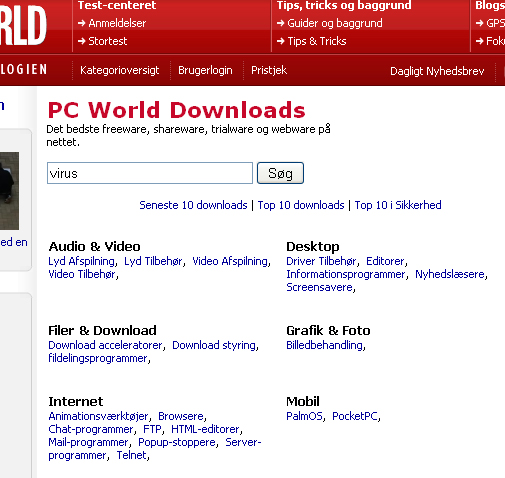Viewport: 505px width, 478px height.
Task: Open the Anmeldelser link under Test-centeret
Action: pyautogui.click(x=117, y=23)
